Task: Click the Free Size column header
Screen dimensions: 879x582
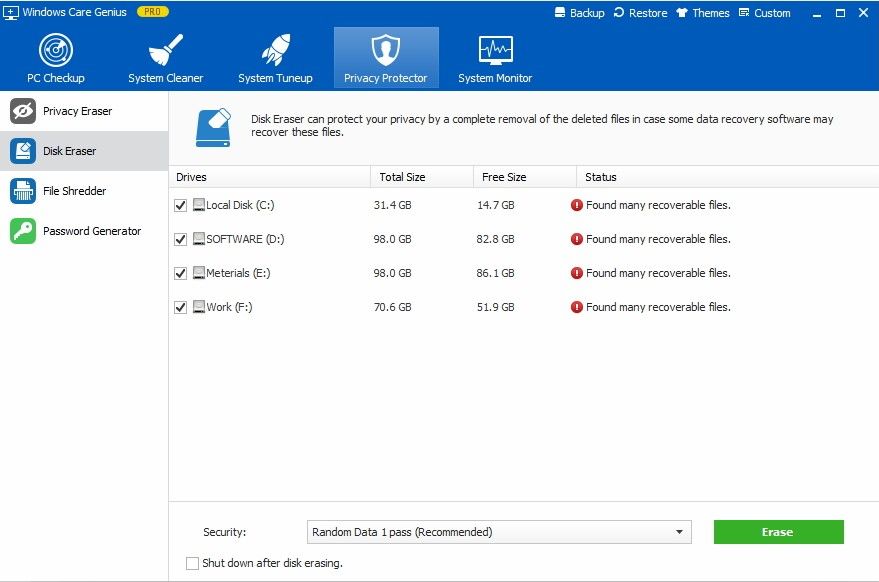Action: [525, 177]
